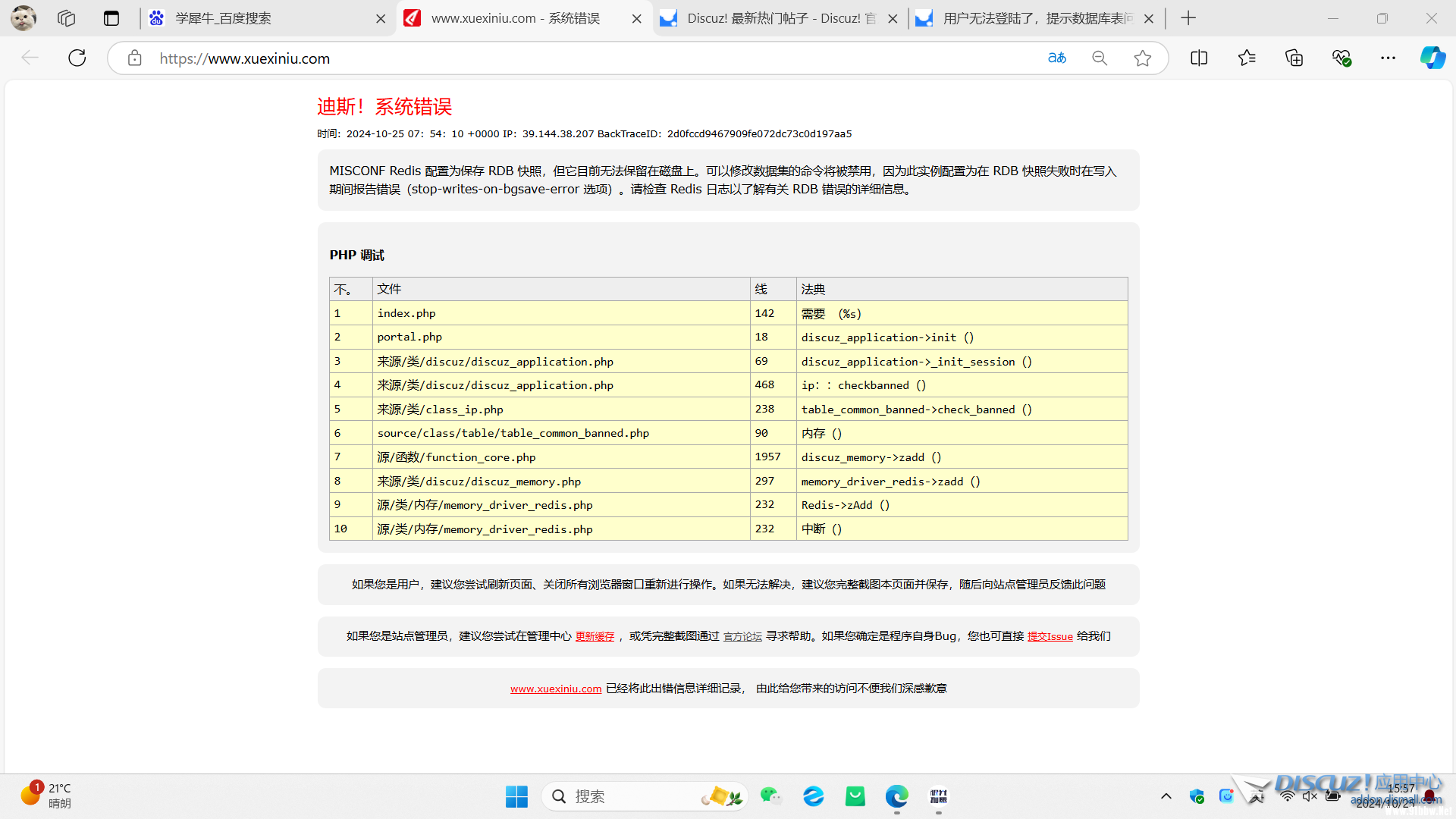
Task: Add page to favorites with star icon
Action: coord(1143,58)
